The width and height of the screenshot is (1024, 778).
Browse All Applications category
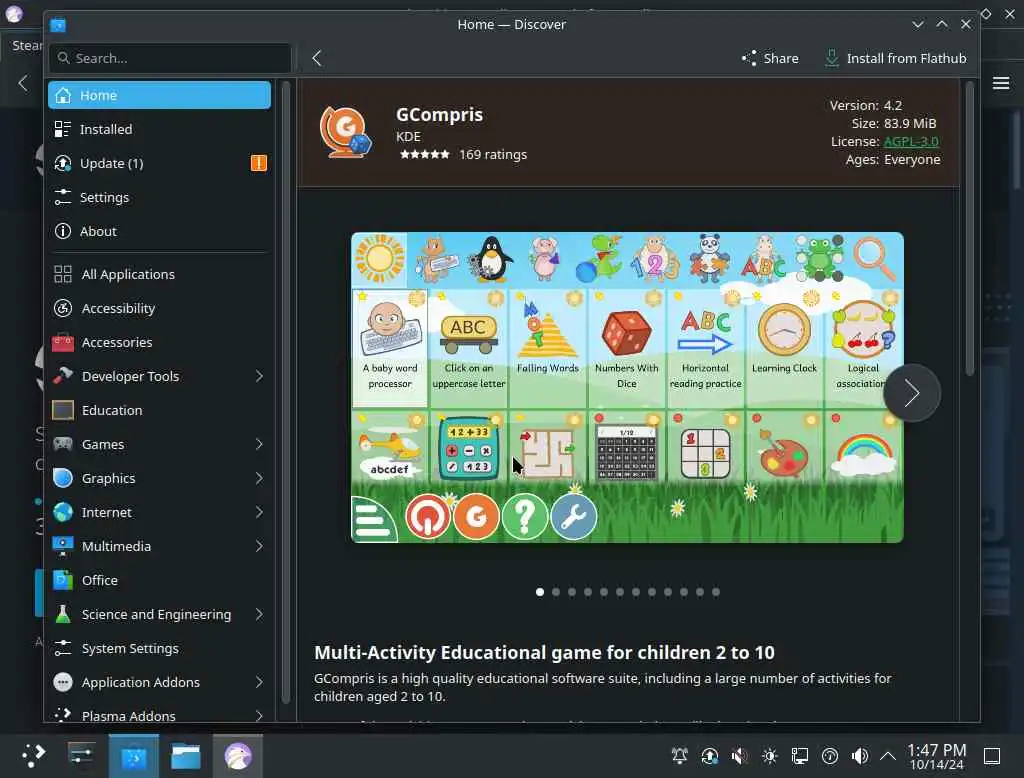click(x=159, y=274)
